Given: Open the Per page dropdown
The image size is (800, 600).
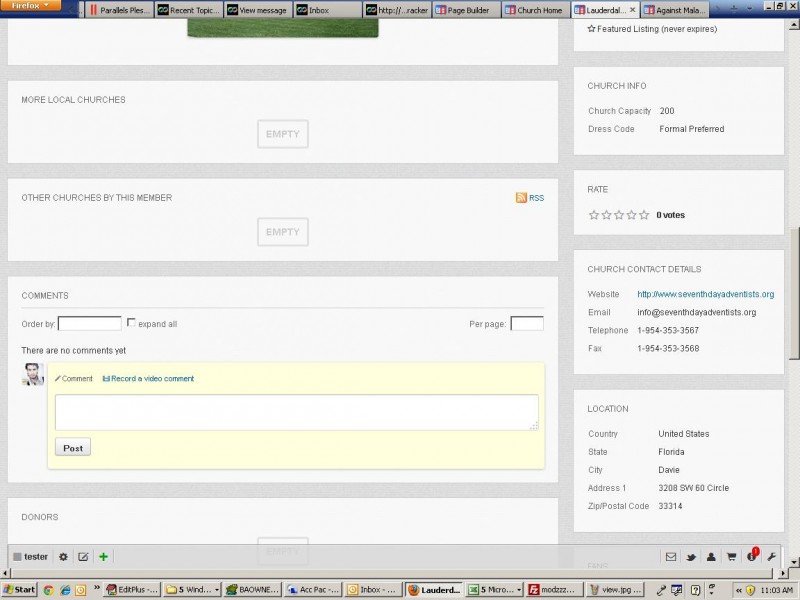Looking at the screenshot, I should pyautogui.click(x=527, y=323).
